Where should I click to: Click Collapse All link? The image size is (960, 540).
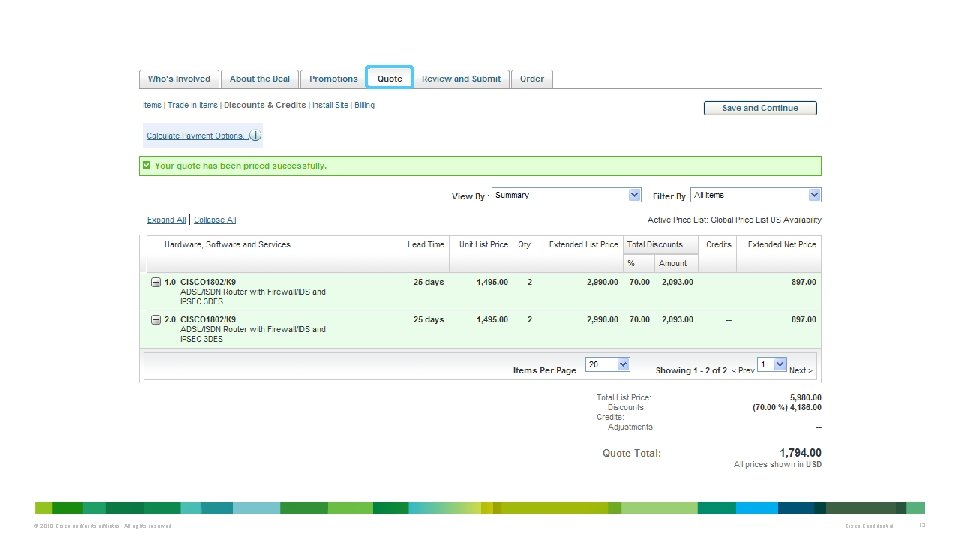pos(215,220)
